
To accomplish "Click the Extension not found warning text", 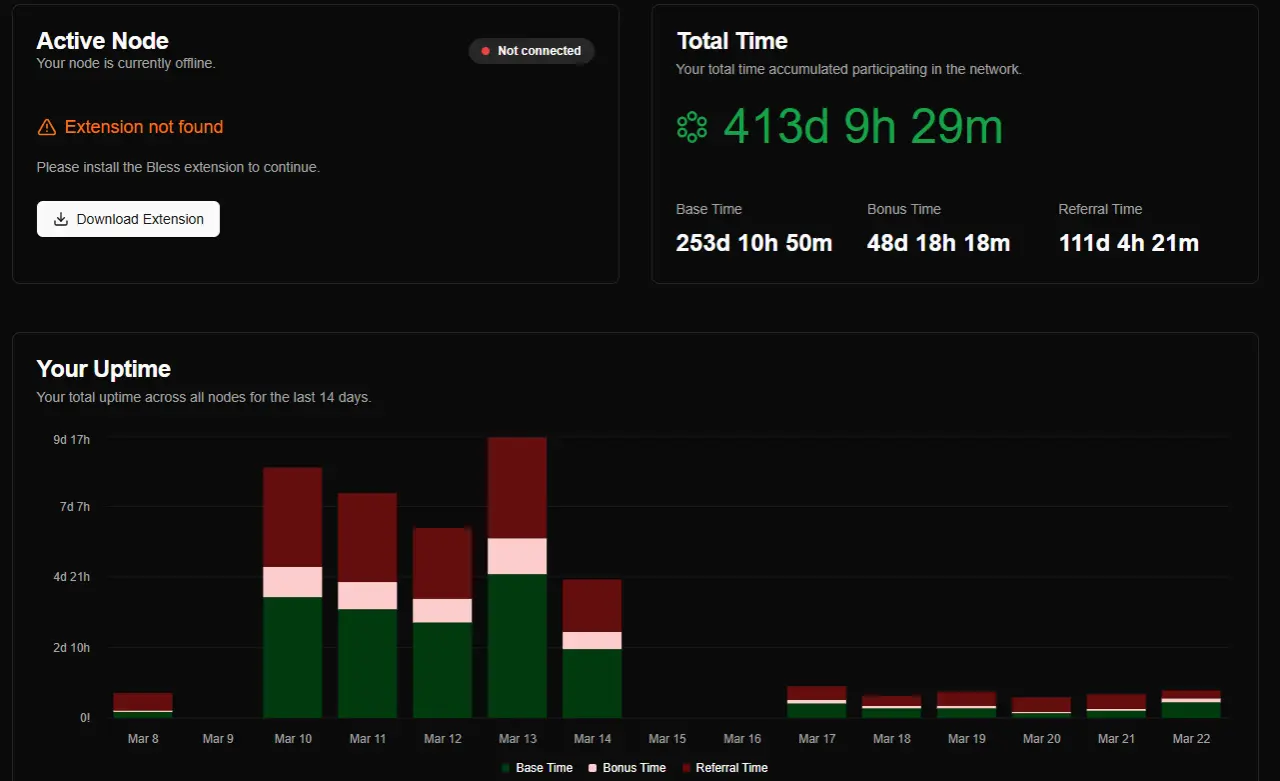I will (144, 127).
